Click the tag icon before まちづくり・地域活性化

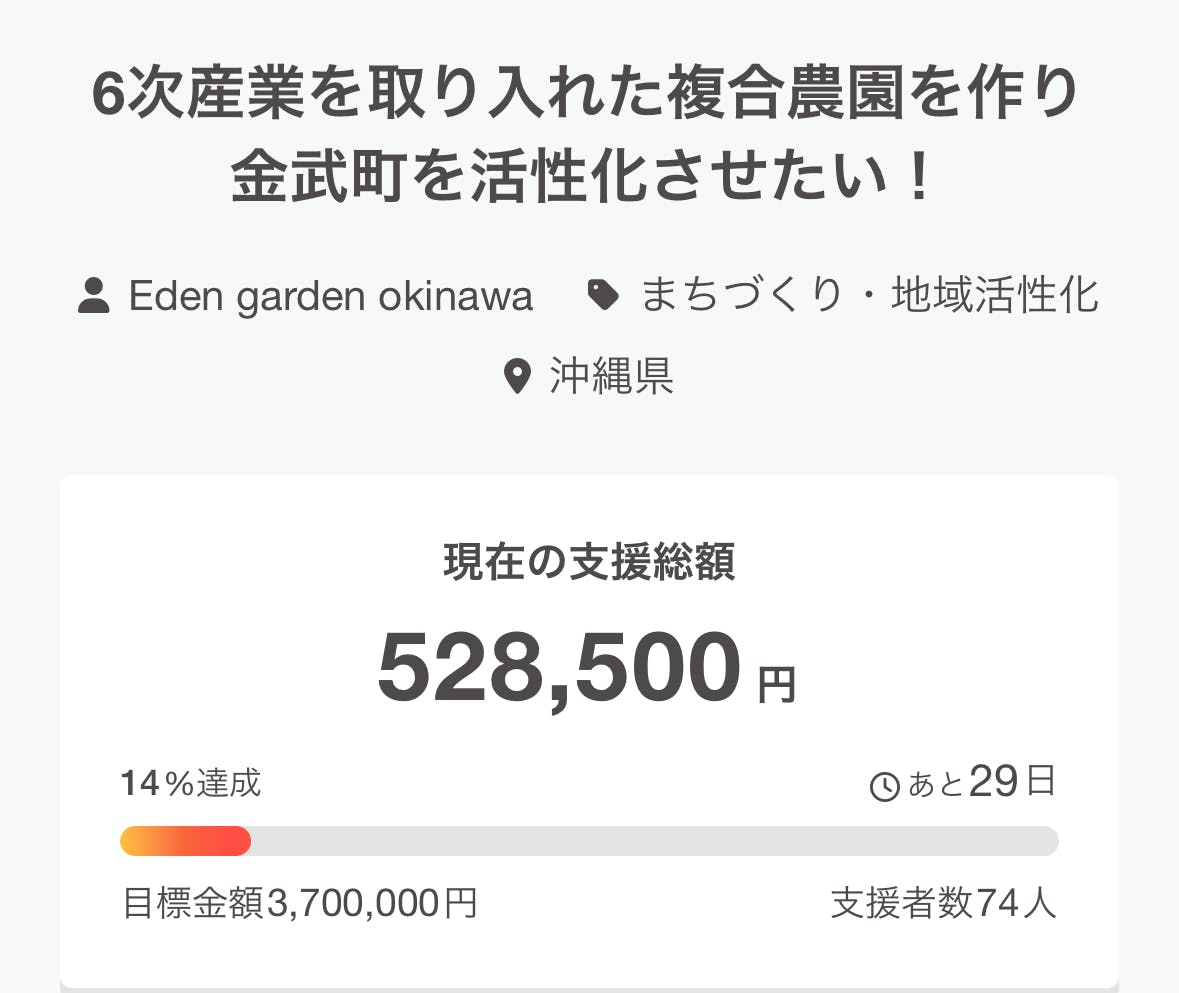coord(602,295)
